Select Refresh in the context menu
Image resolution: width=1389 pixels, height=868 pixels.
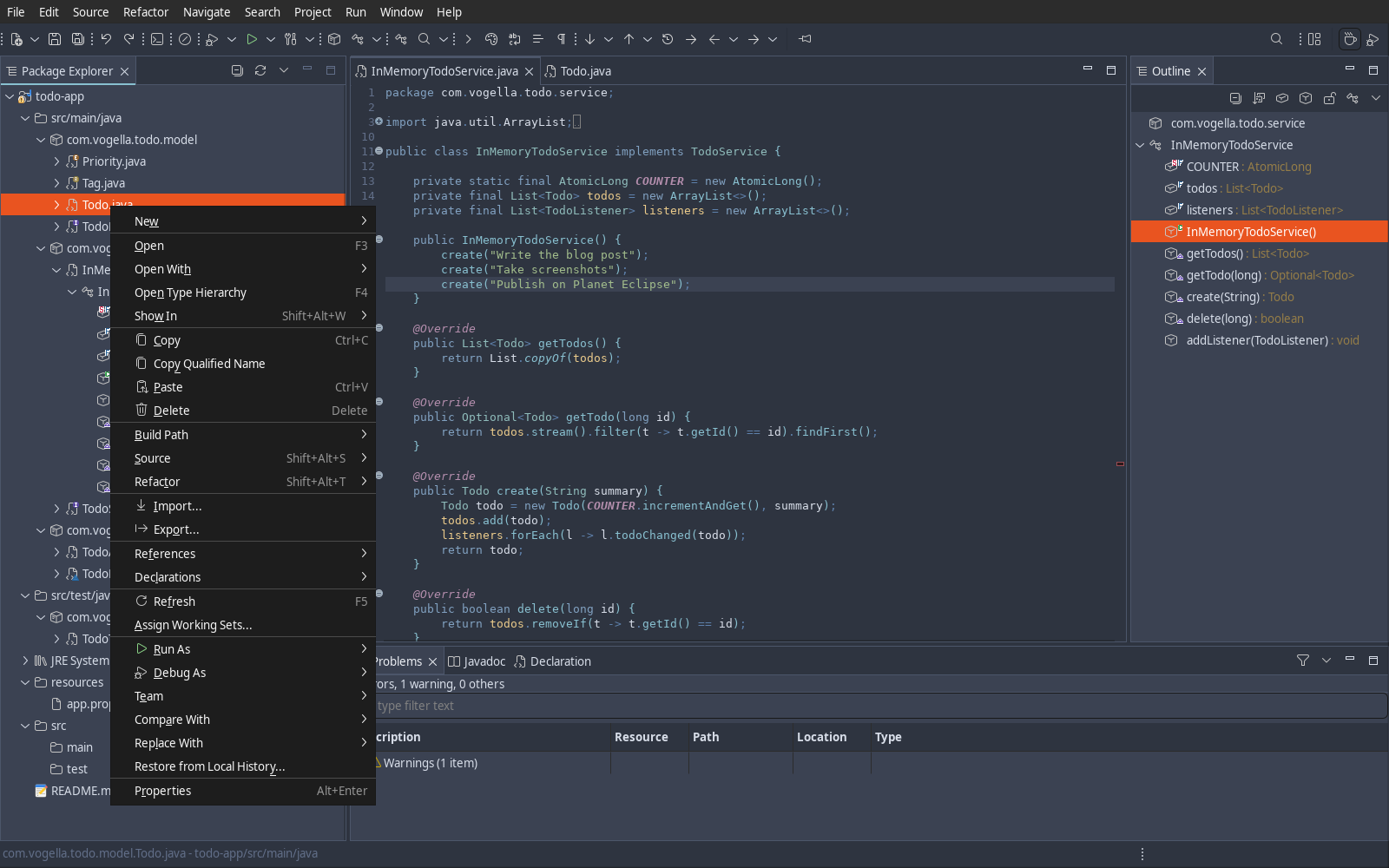243,602
